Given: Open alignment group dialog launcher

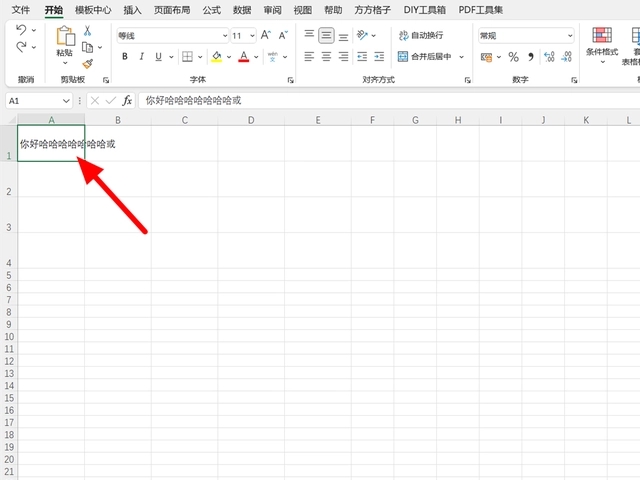Looking at the screenshot, I should coord(468,80).
